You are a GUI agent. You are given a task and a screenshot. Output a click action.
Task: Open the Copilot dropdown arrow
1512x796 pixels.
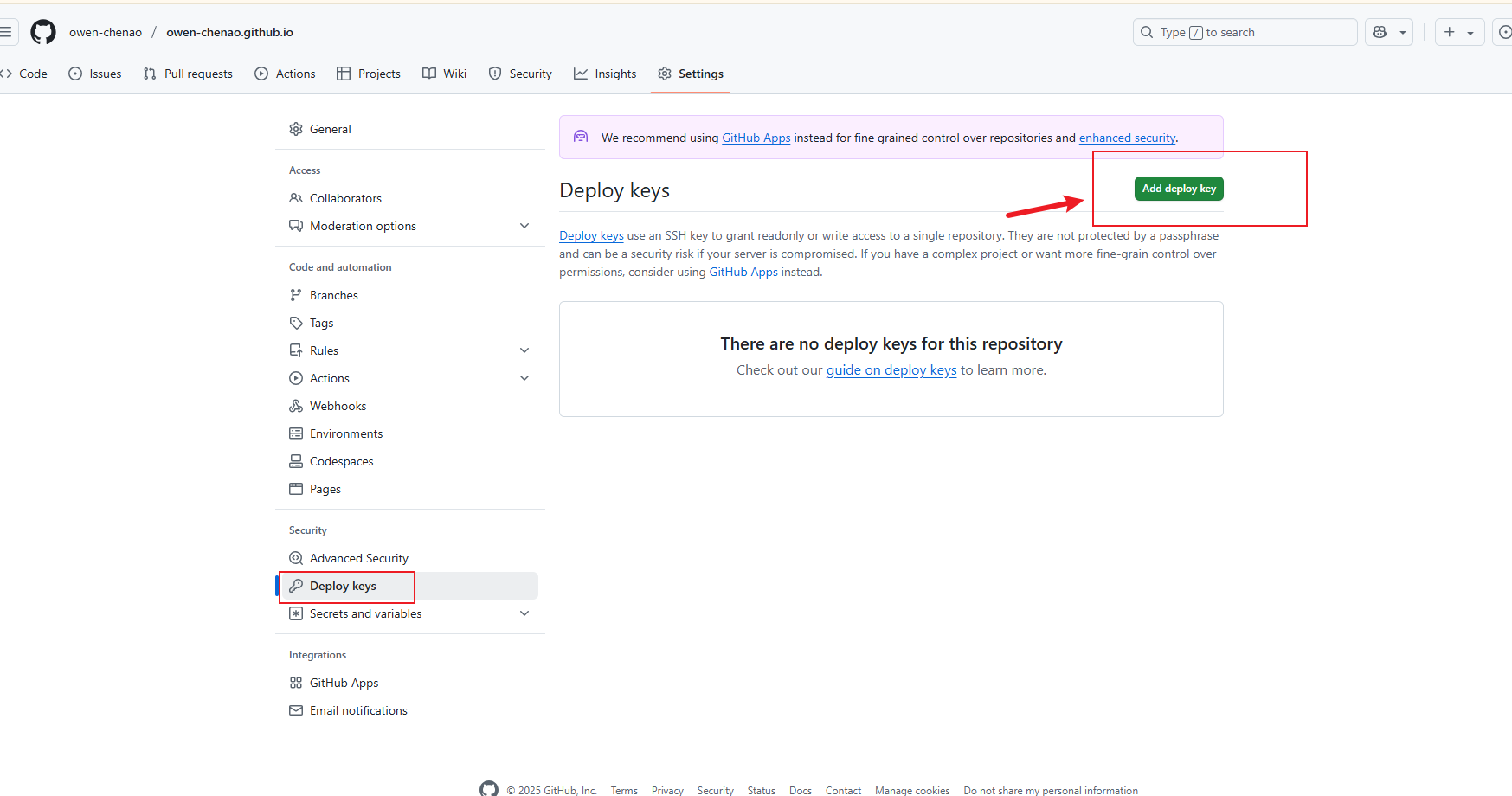click(1403, 32)
